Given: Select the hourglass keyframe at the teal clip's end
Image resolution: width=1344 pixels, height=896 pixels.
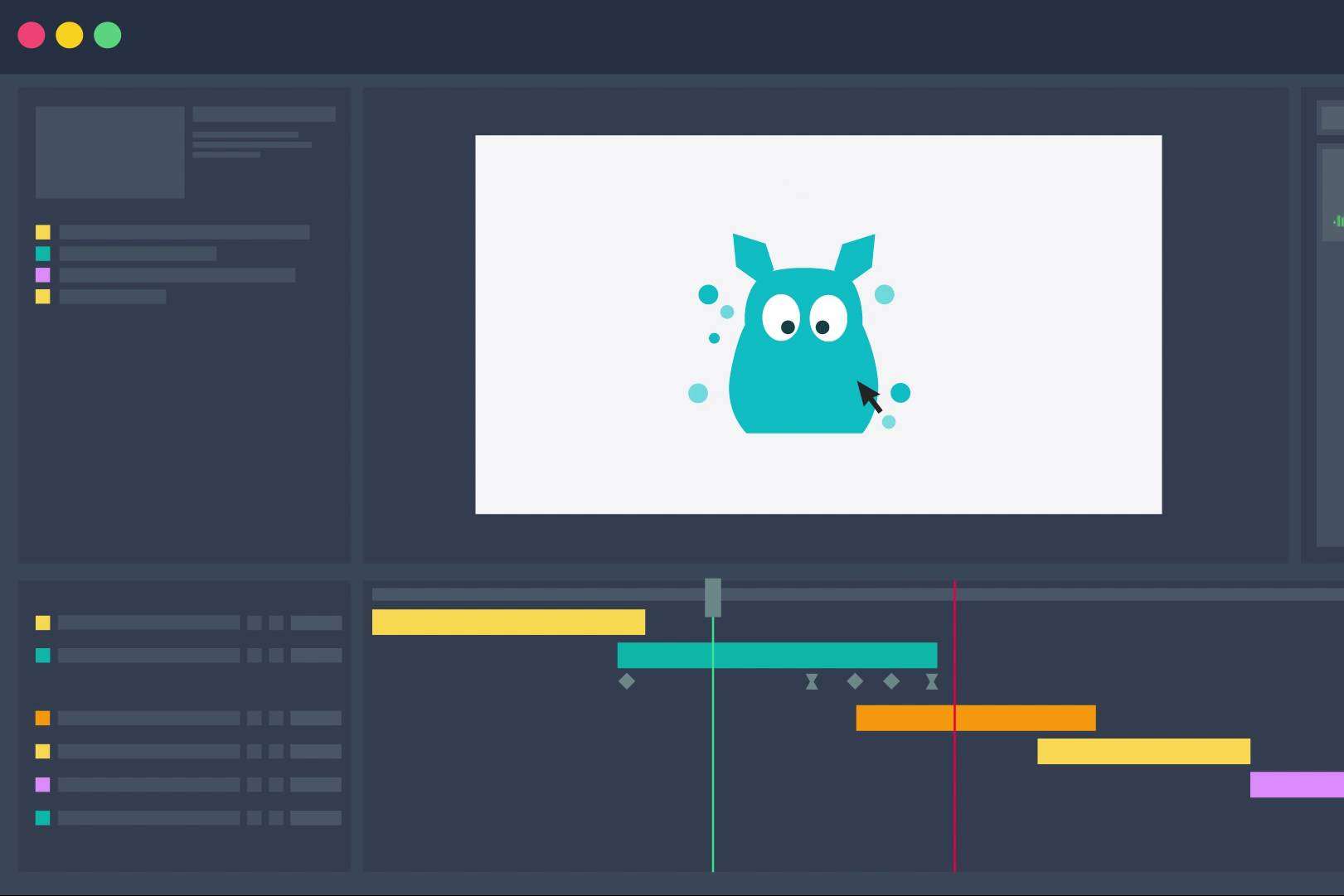Looking at the screenshot, I should [x=932, y=681].
